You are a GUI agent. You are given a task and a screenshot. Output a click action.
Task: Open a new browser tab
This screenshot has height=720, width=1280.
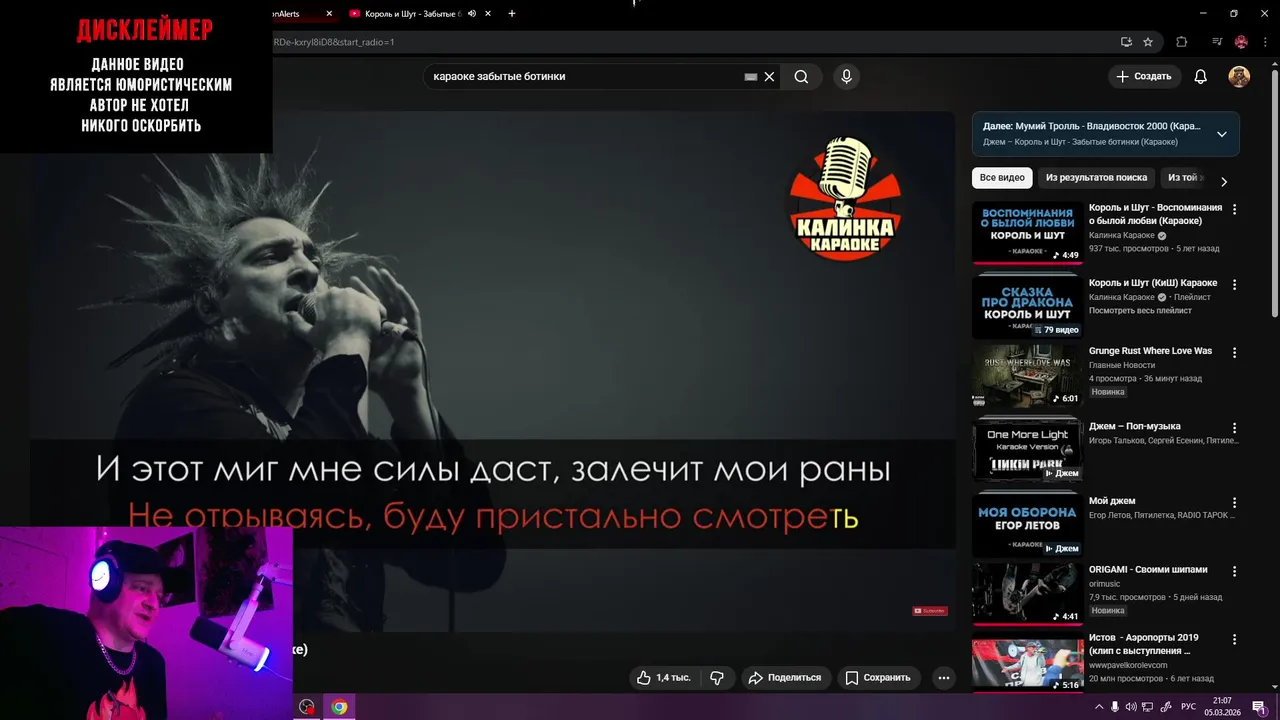coord(512,14)
